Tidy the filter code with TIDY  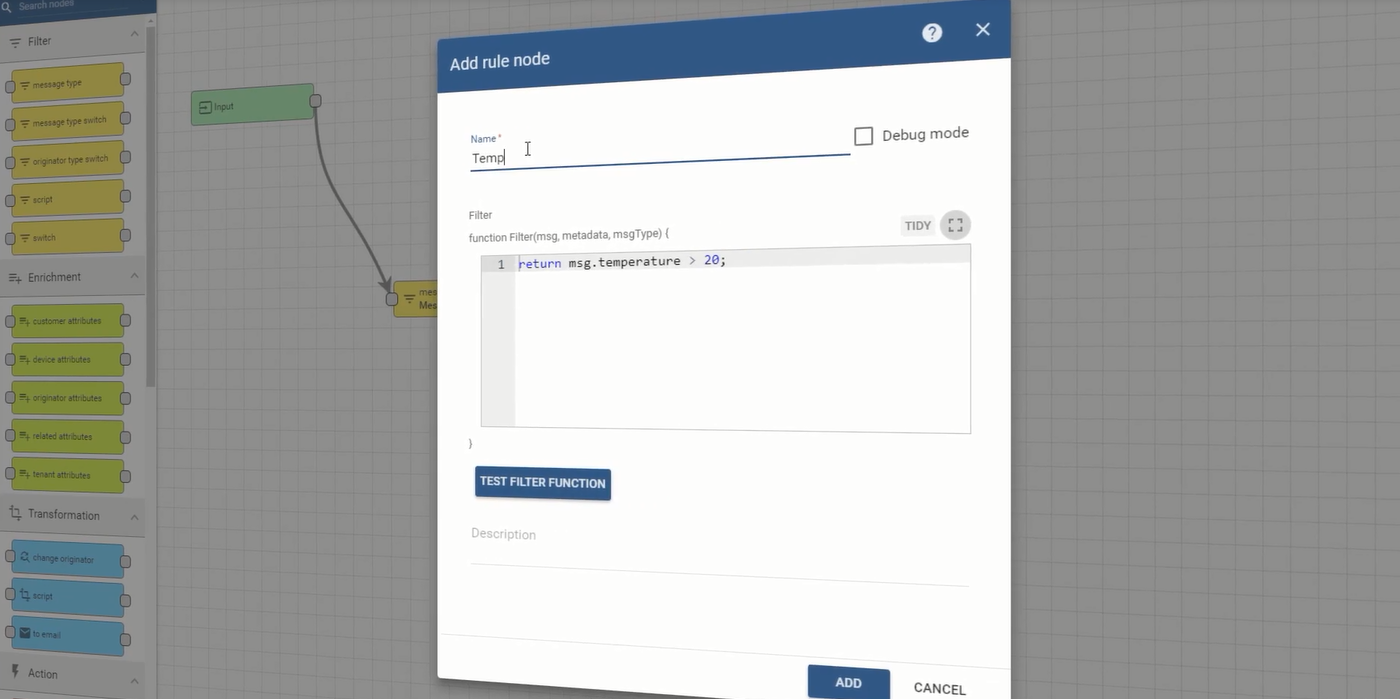click(918, 226)
